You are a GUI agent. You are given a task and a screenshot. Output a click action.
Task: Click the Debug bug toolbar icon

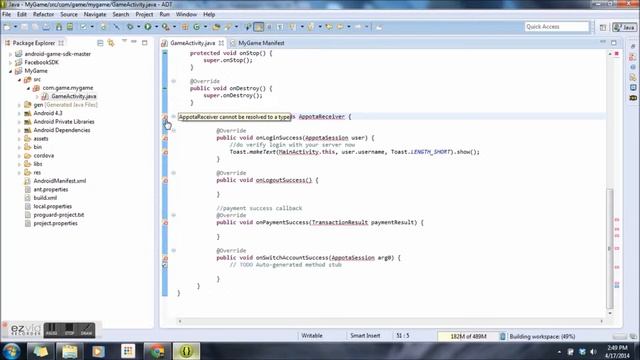tap(130, 27)
